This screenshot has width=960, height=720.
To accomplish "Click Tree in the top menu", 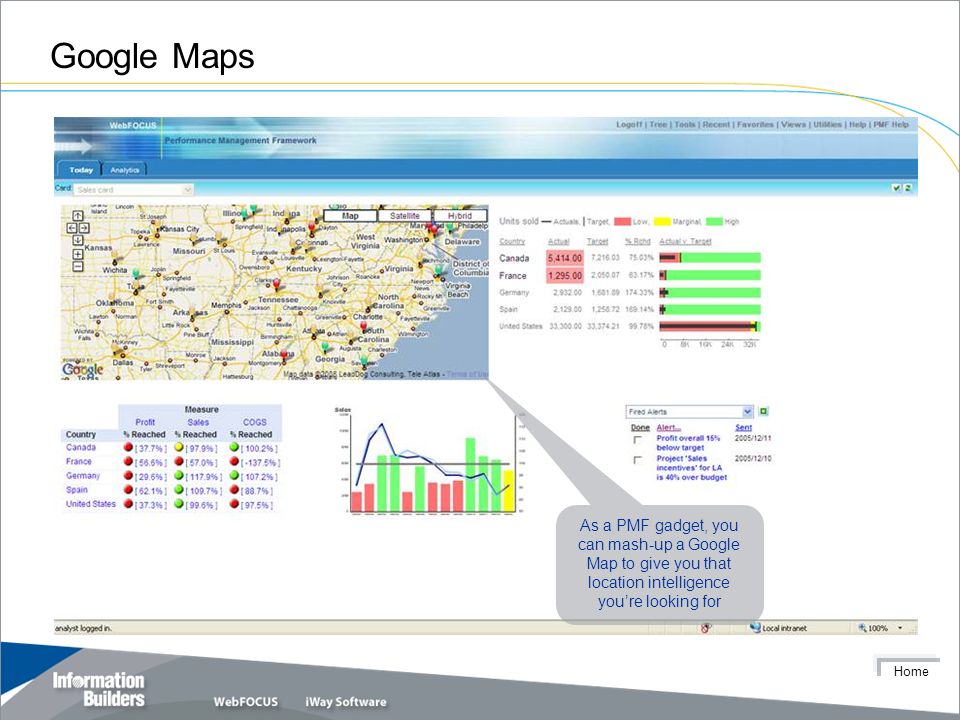I will tap(658, 124).
